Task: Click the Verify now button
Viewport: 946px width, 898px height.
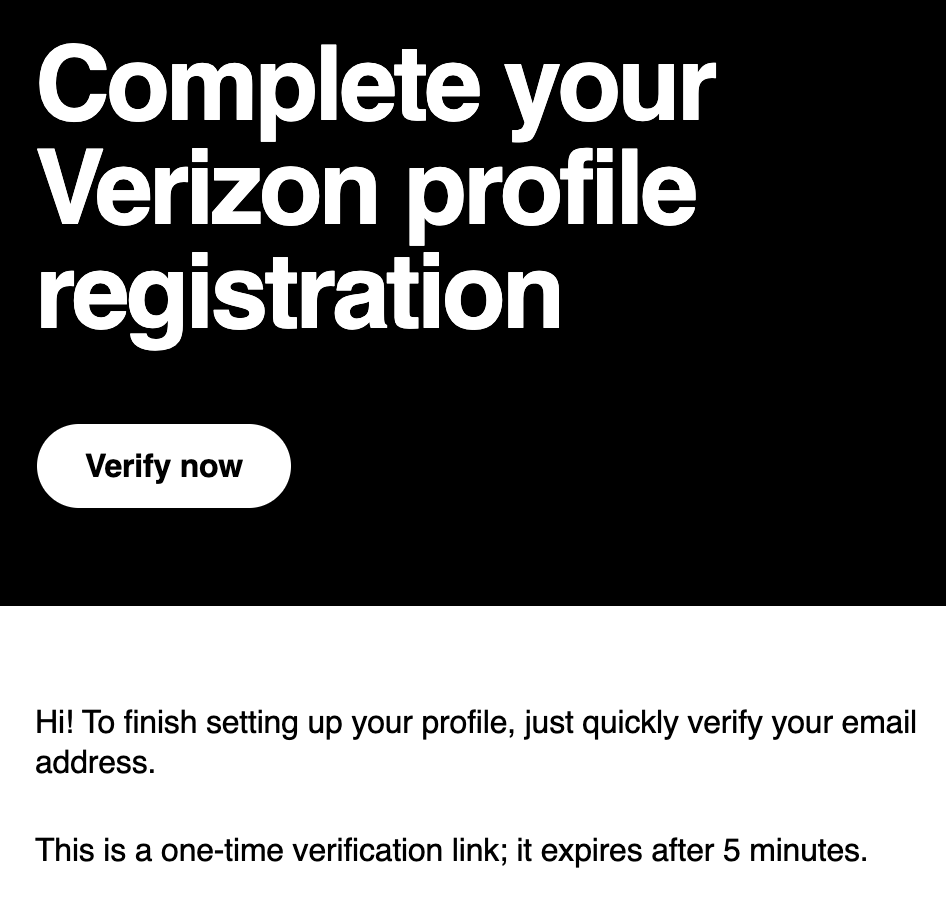Action: click(163, 466)
